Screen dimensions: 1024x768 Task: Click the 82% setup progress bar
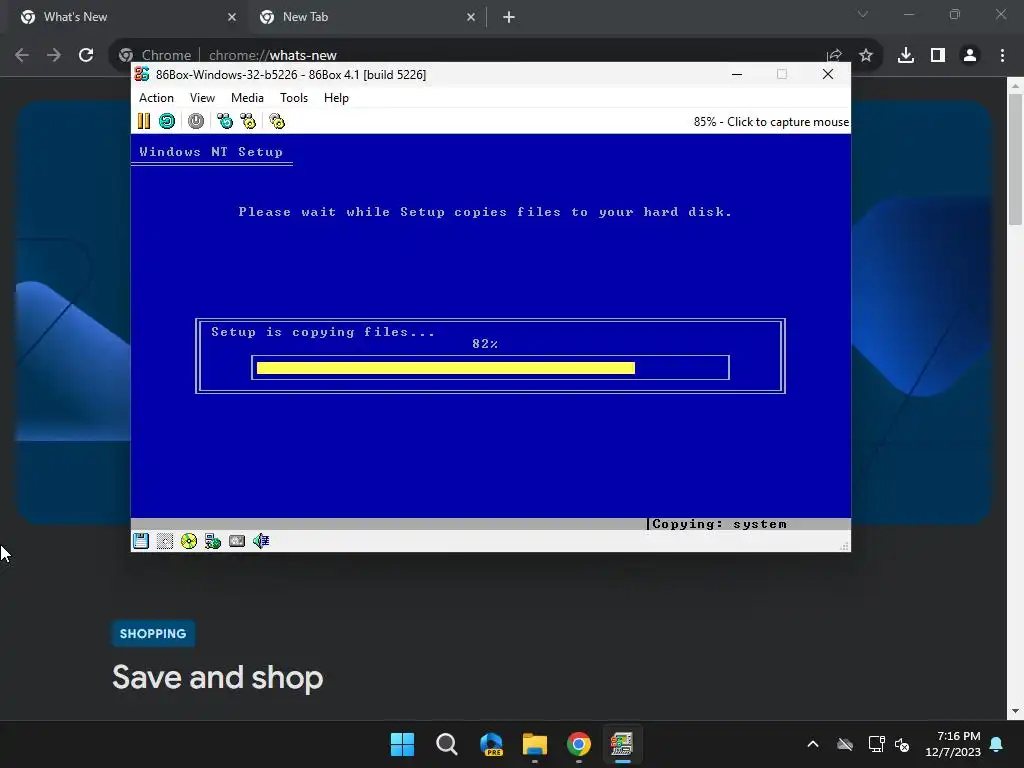point(490,368)
